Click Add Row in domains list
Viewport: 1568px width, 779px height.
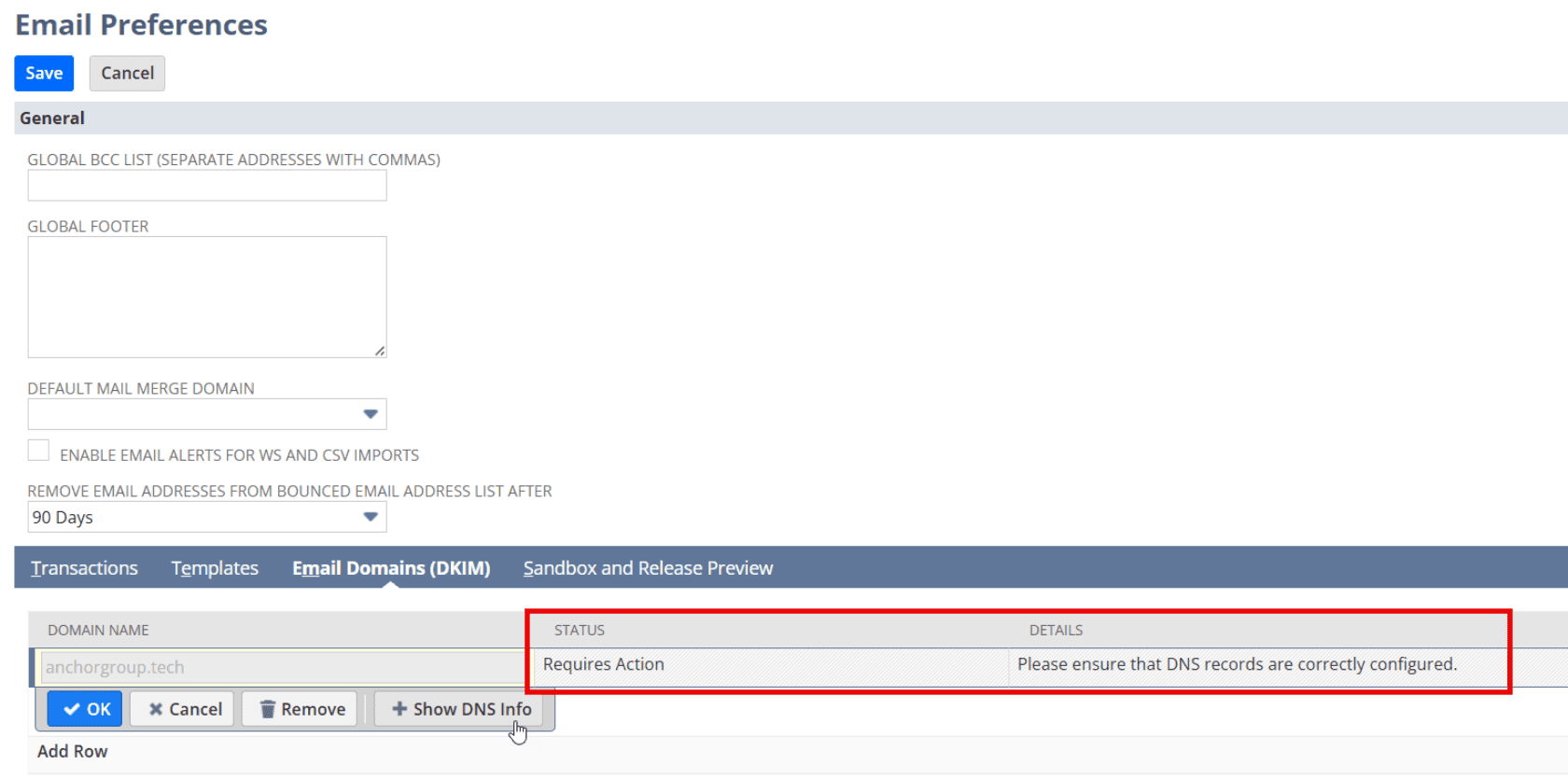73,751
